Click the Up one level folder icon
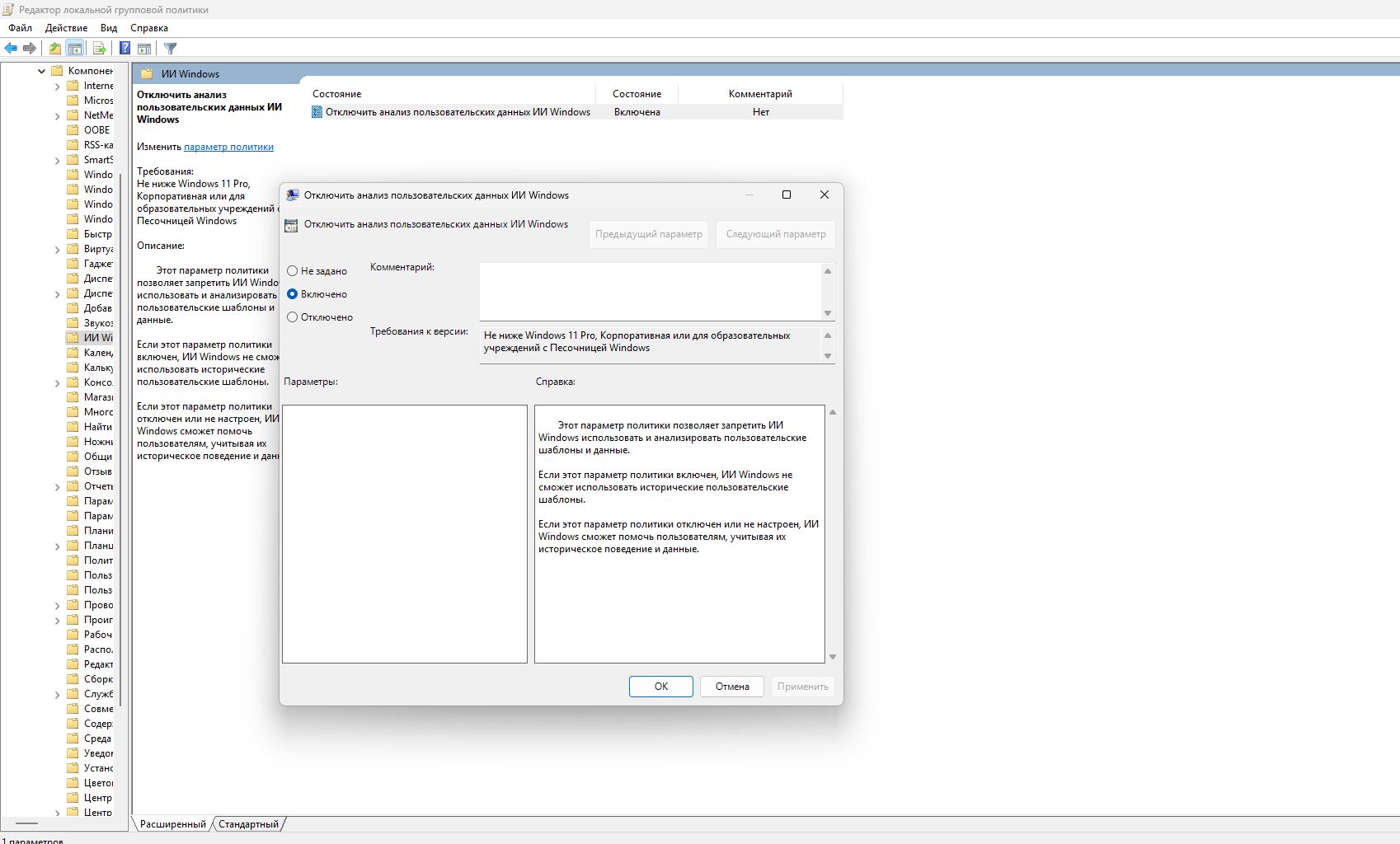Viewport: 1400px width, 844px height. [x=54, y=49]
